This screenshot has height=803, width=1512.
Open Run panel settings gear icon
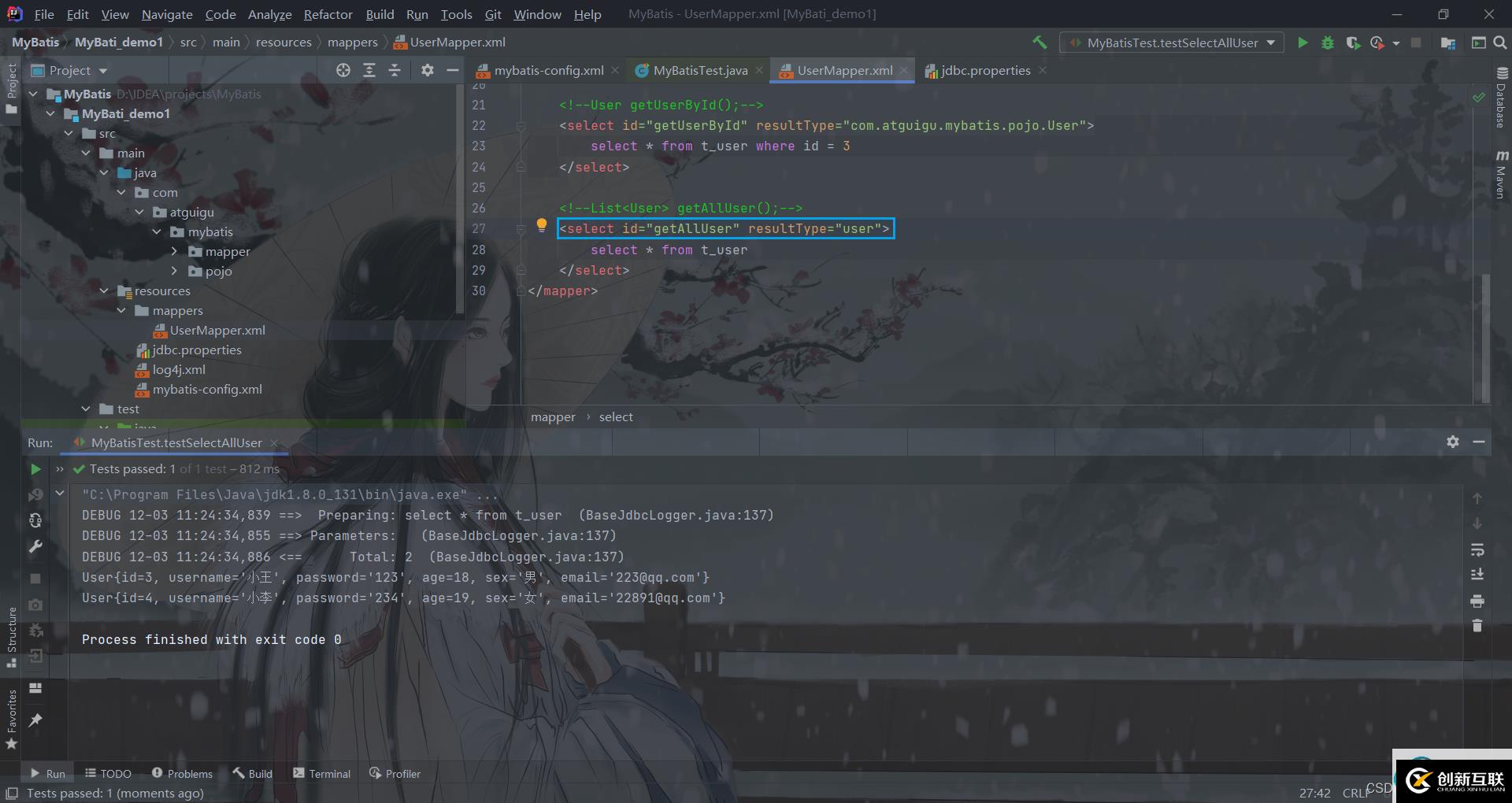click(x=1453, y=442)
